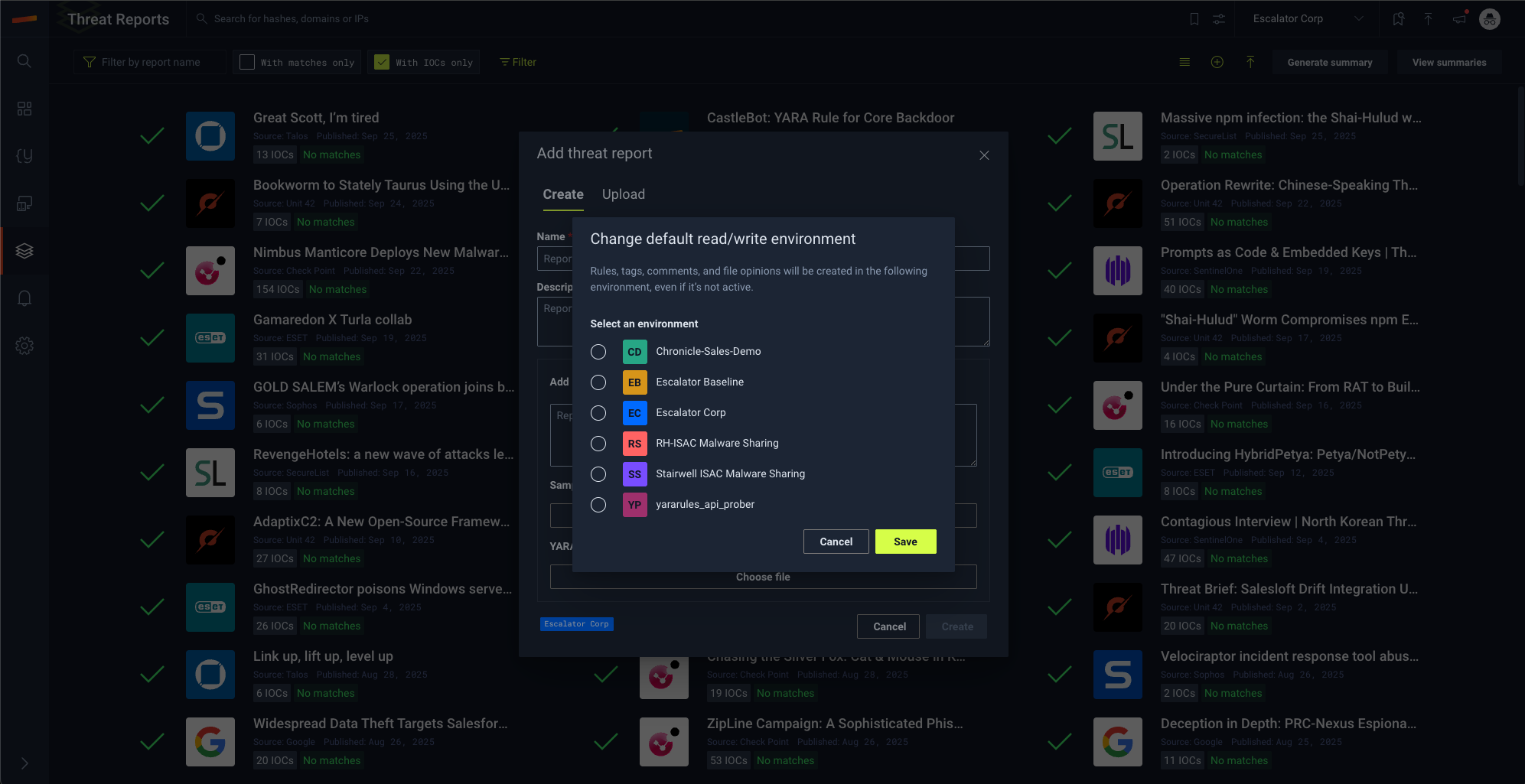Open the Threat Reports layers icon in sidebar
1525x784 pixels.
(24, 251)
